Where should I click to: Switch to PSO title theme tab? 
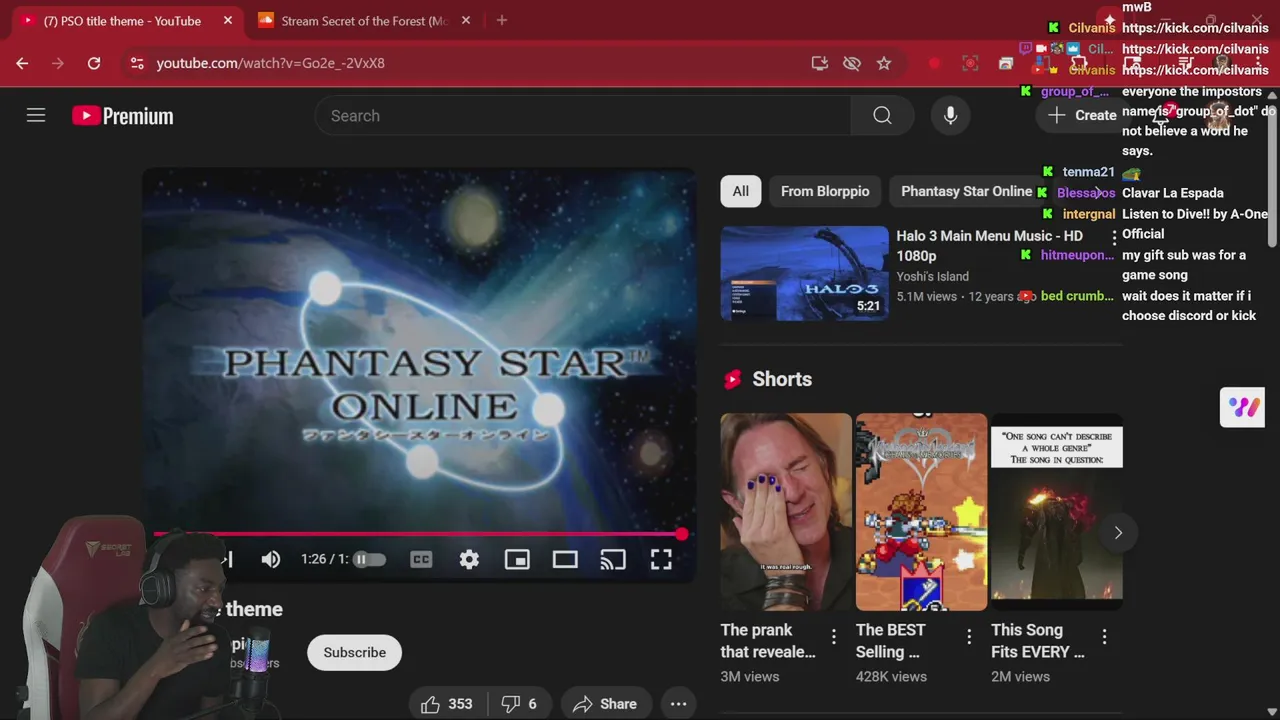(x=122, y=21)
